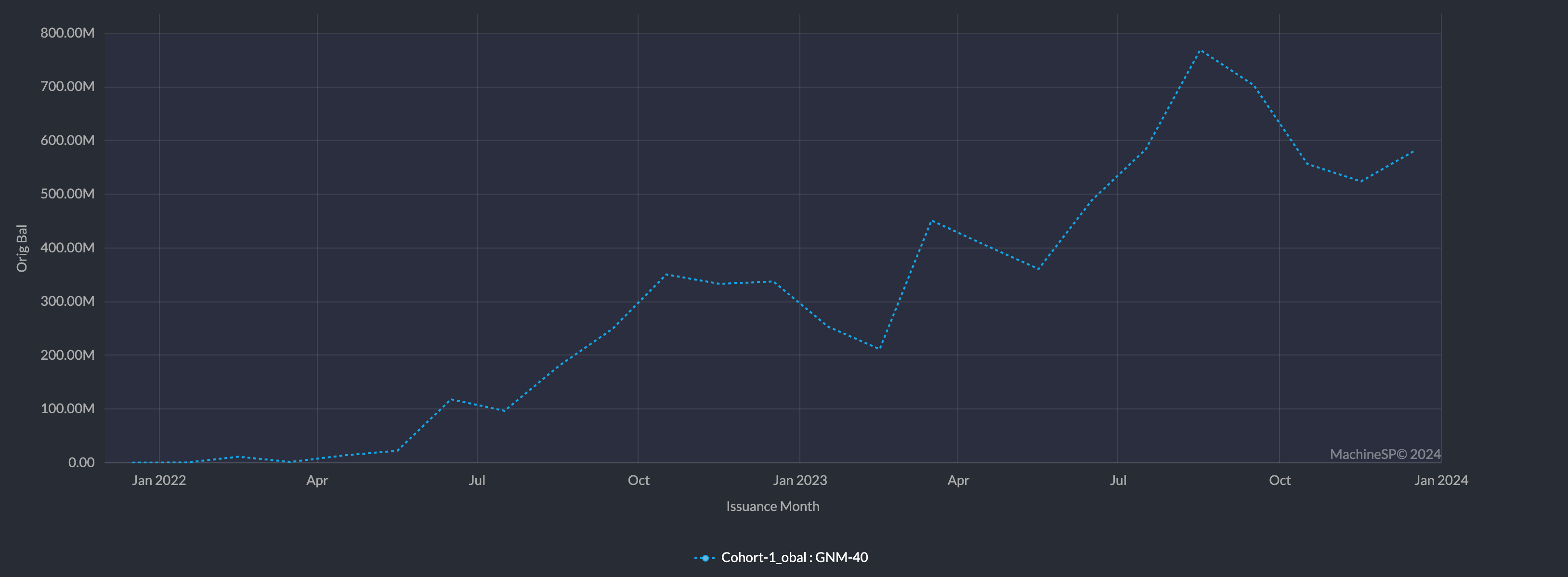Select the Jan 2023 x-axis tick label
Screen dimensions: 1568x577
(x=800, y=480)
